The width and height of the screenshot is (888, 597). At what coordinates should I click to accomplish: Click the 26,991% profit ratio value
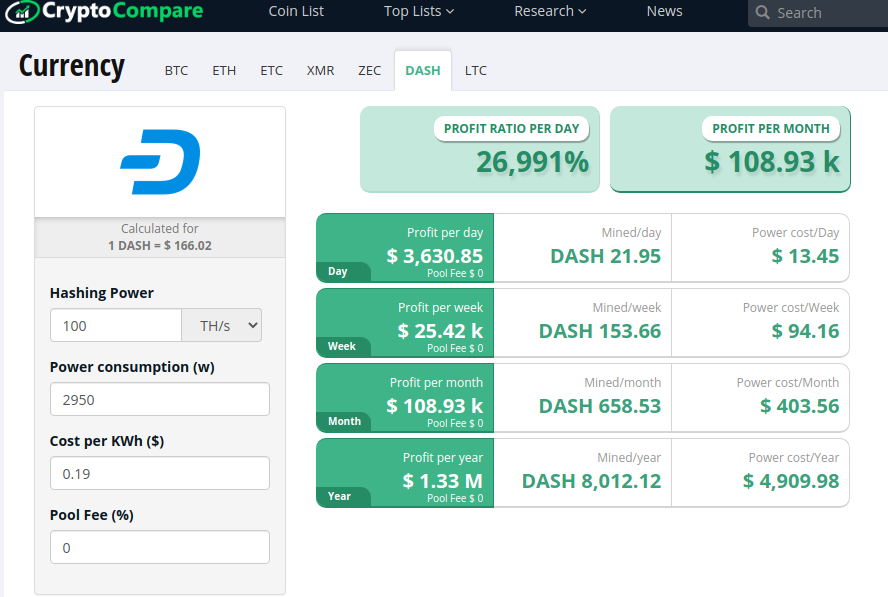click(532, 163)
